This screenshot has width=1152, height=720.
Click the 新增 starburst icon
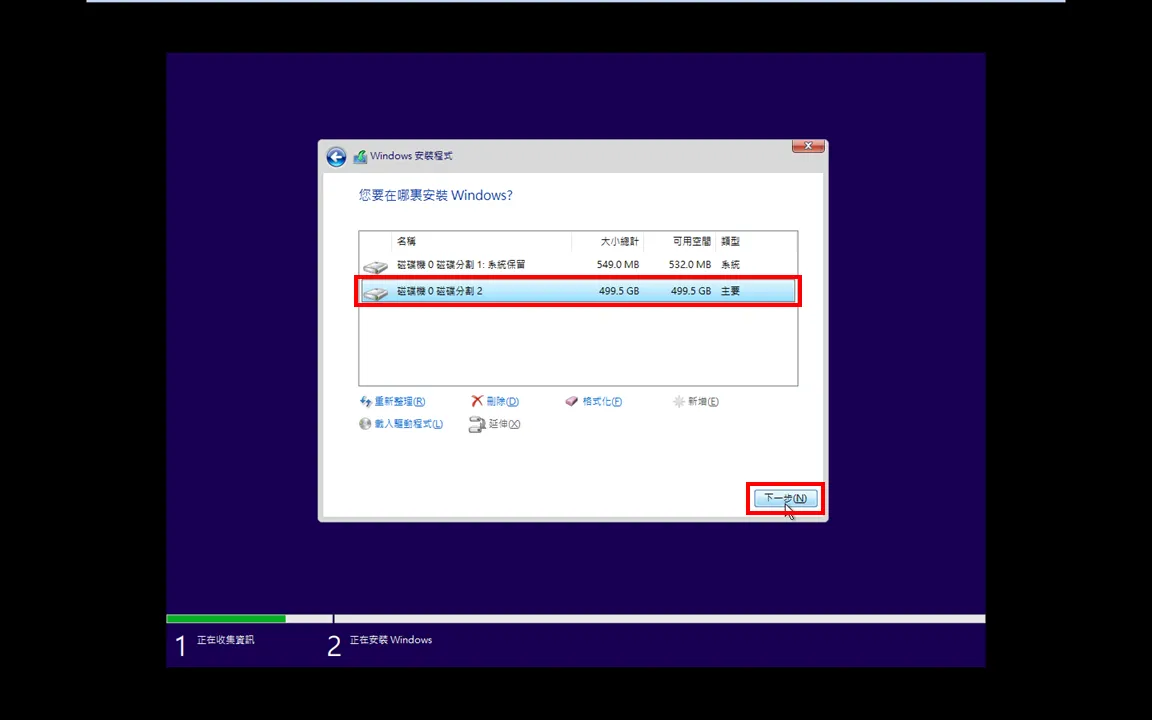click(679, 401)
